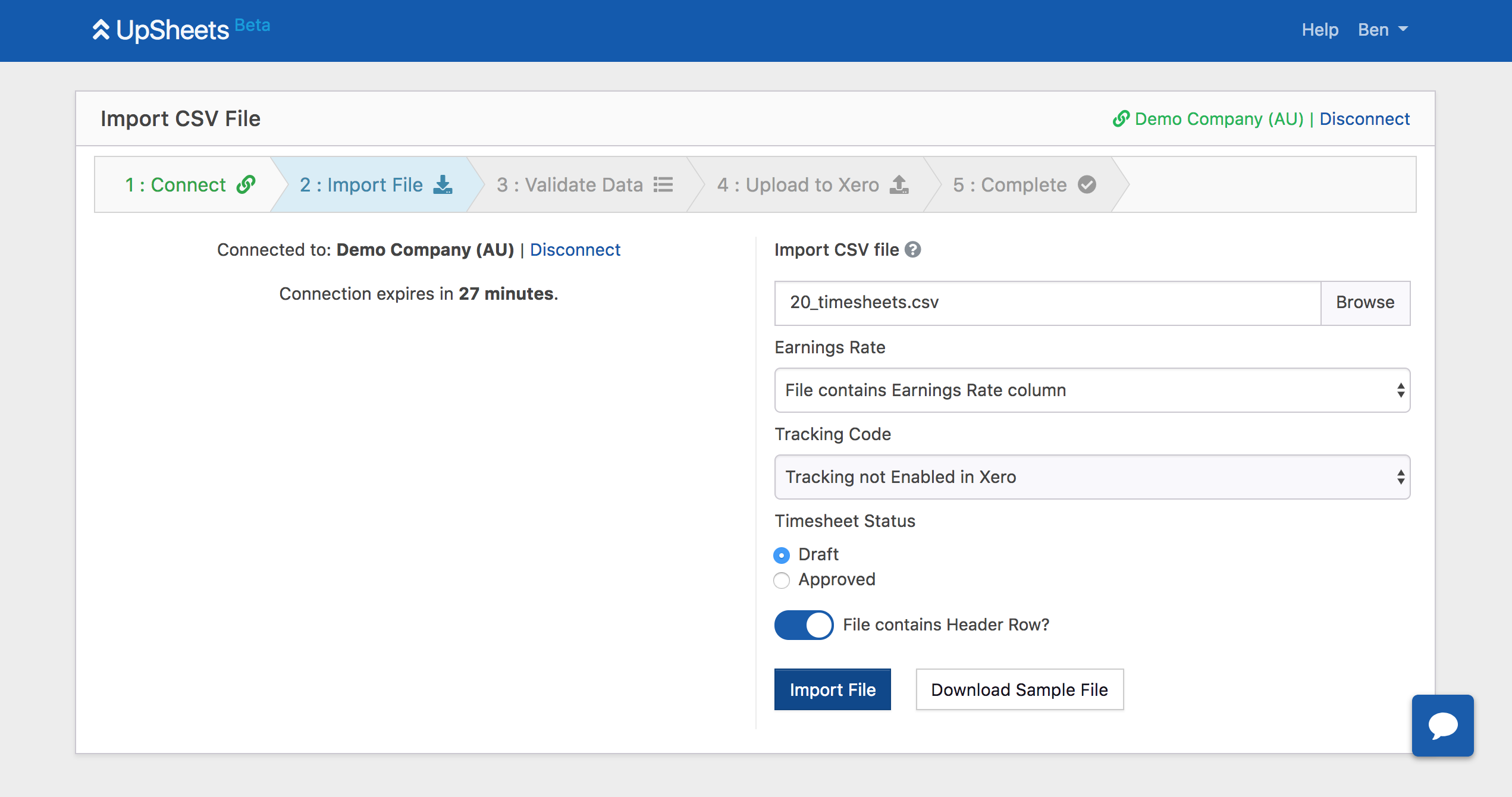
Task: Click the checkmark icon on Complete step
Action: pos(1087,185)
